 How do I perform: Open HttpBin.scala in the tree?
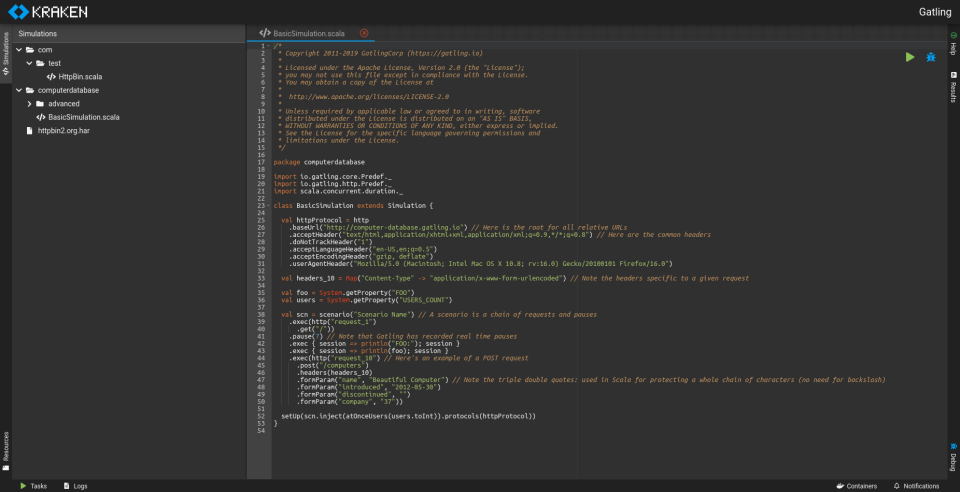[79, 76]
